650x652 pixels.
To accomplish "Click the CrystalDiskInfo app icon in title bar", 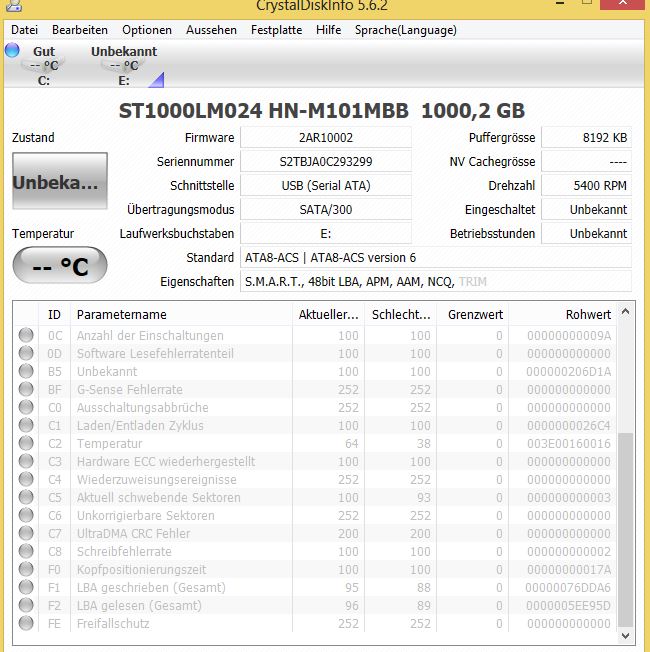I will pyautogui.click(x=15, y=5).
